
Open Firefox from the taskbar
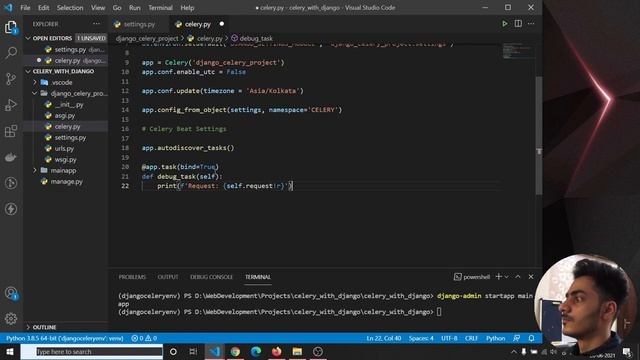(276, 351)
